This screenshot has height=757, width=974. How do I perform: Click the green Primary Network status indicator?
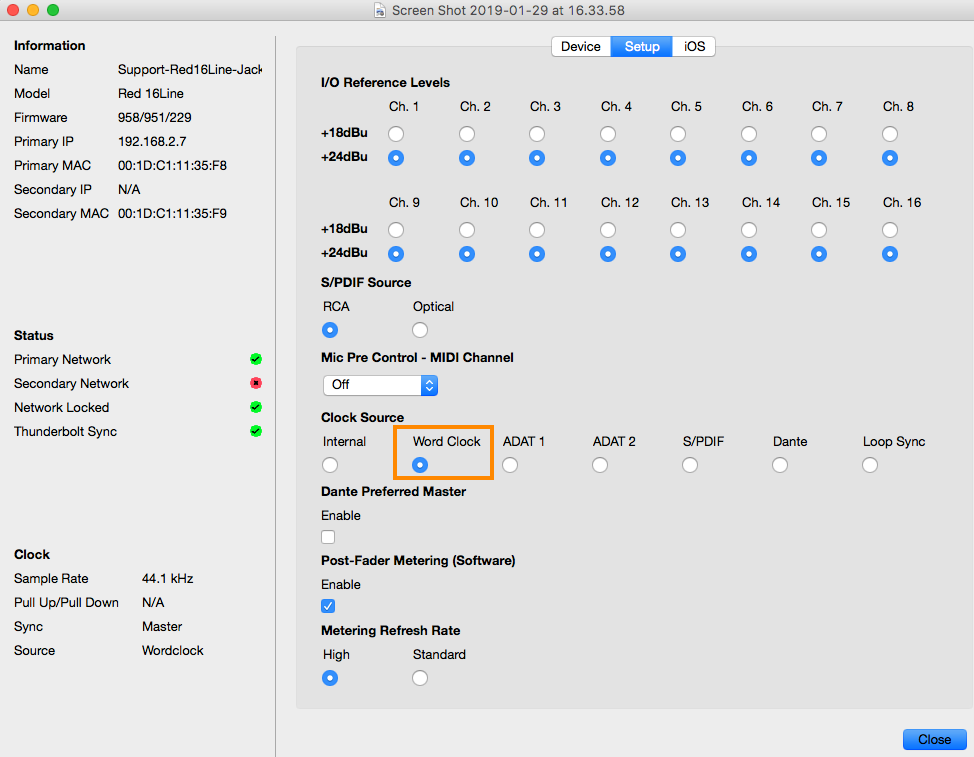pyautogui.click(x=256, y=359)
